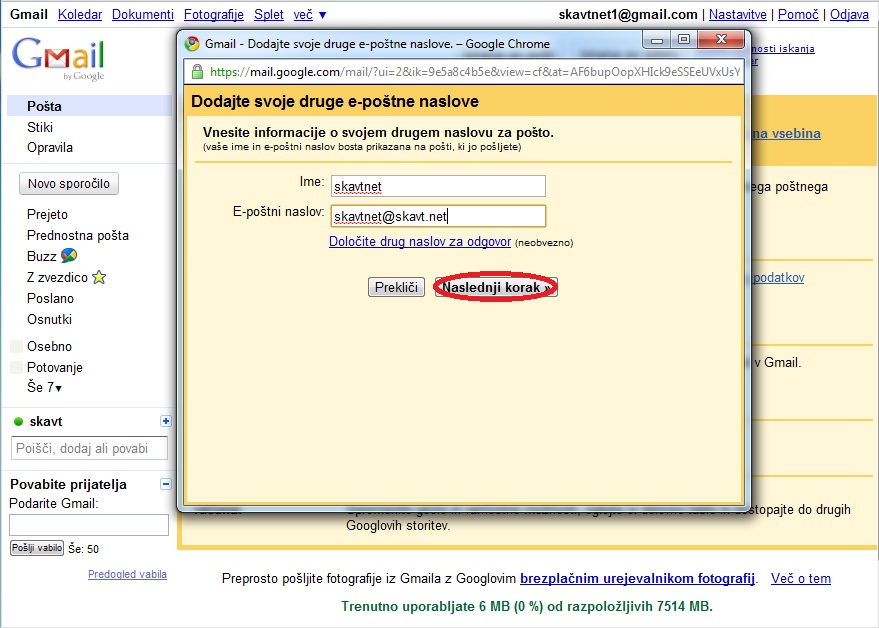Screen dimensions: 879x628
Task: Click the green padlock in address bar
Action: [x=197, y=72]
